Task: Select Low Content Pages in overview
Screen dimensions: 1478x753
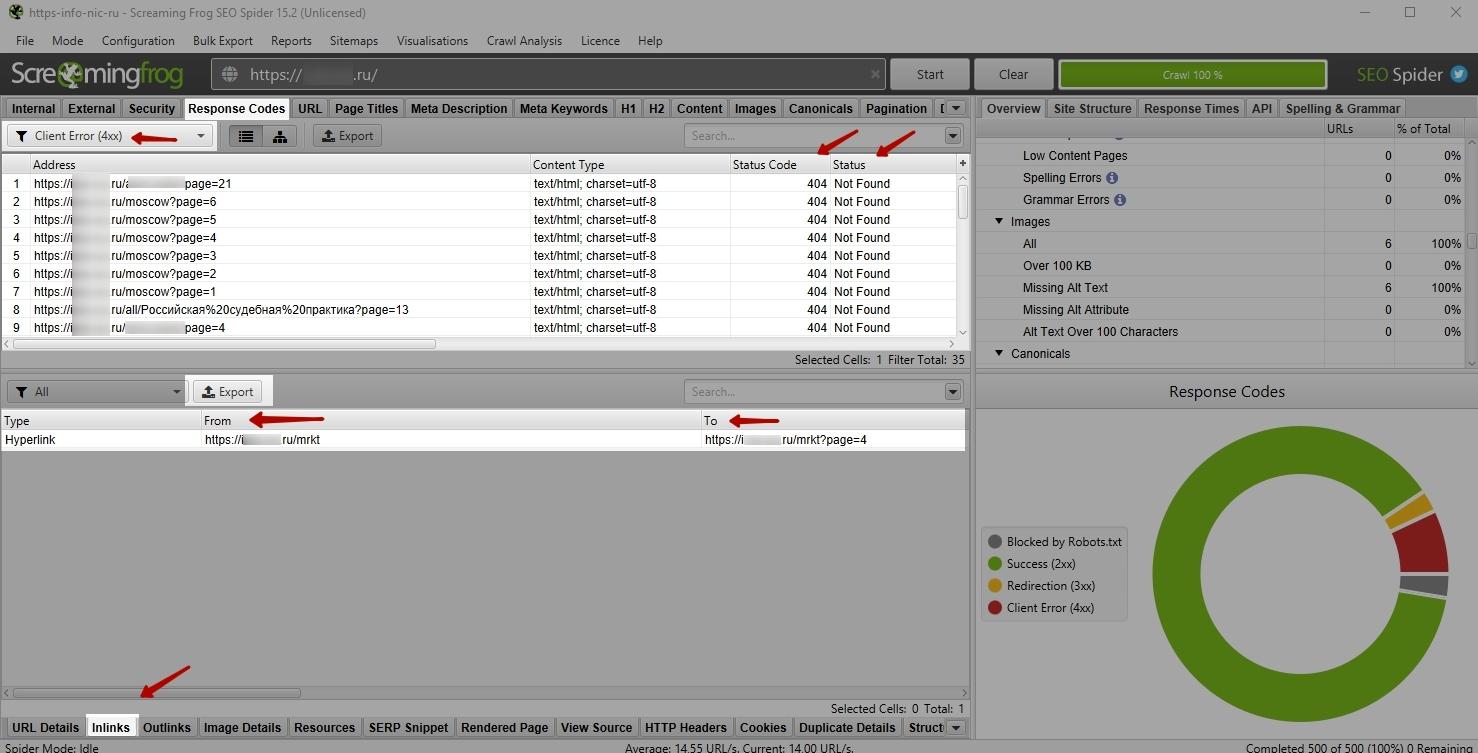Action: tap(1075, 156)
